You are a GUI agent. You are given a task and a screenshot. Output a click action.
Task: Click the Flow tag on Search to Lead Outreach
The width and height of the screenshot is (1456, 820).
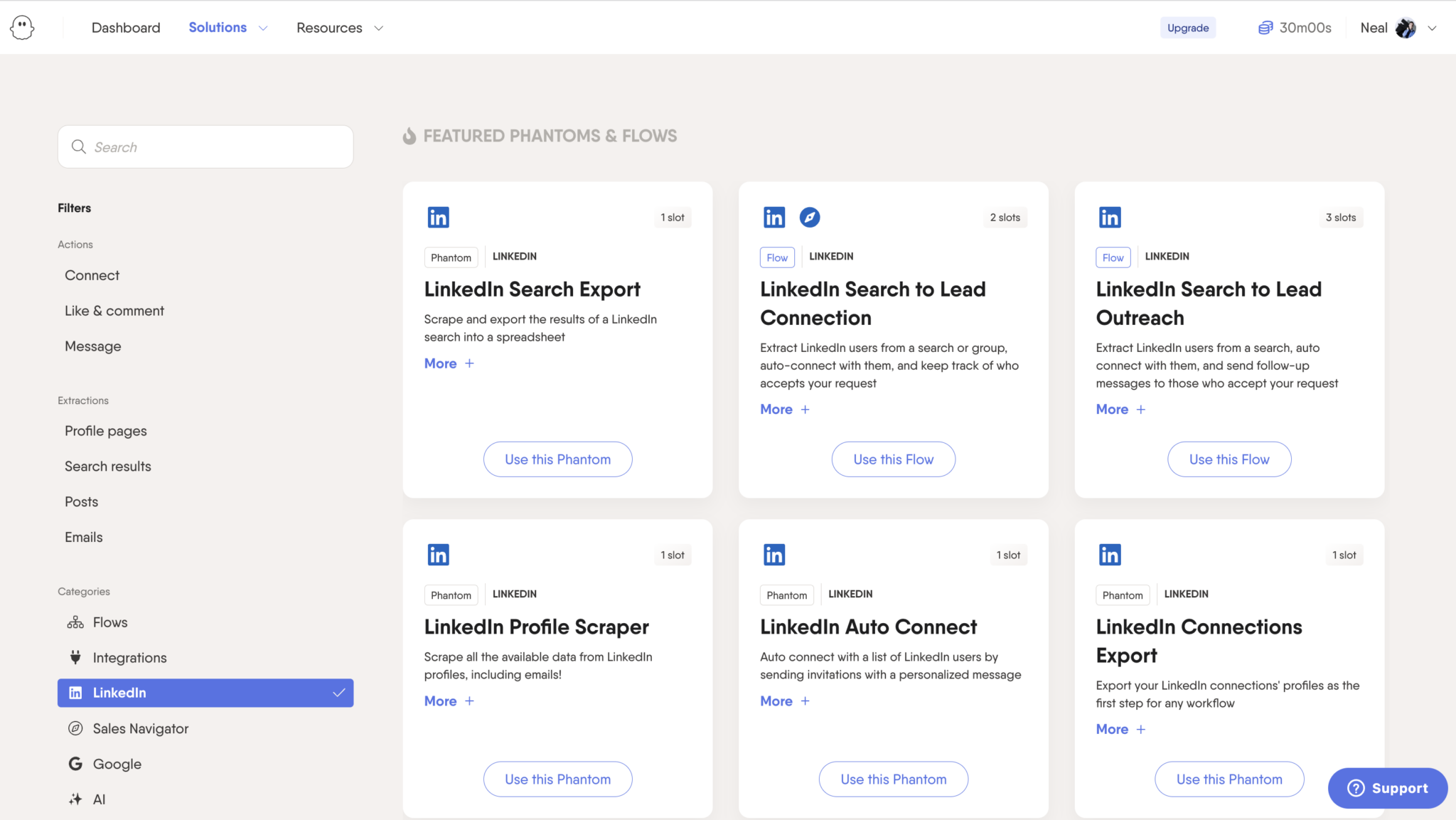[x=1113, y=257]
